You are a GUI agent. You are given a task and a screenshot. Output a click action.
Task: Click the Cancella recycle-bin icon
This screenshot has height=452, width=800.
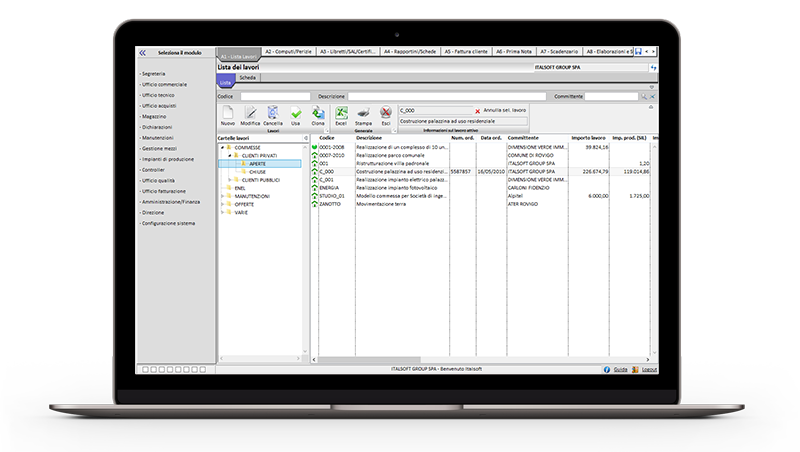(273, 113)
